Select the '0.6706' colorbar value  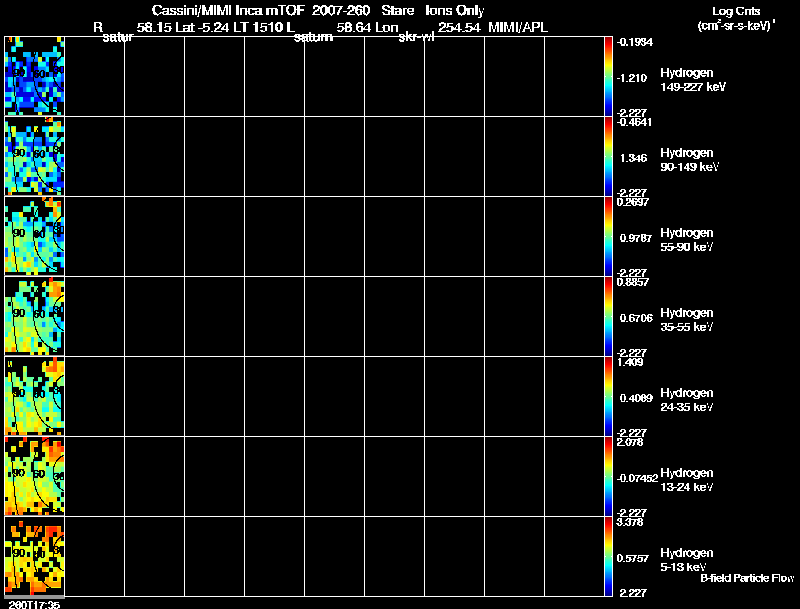(x=636, y=318)
